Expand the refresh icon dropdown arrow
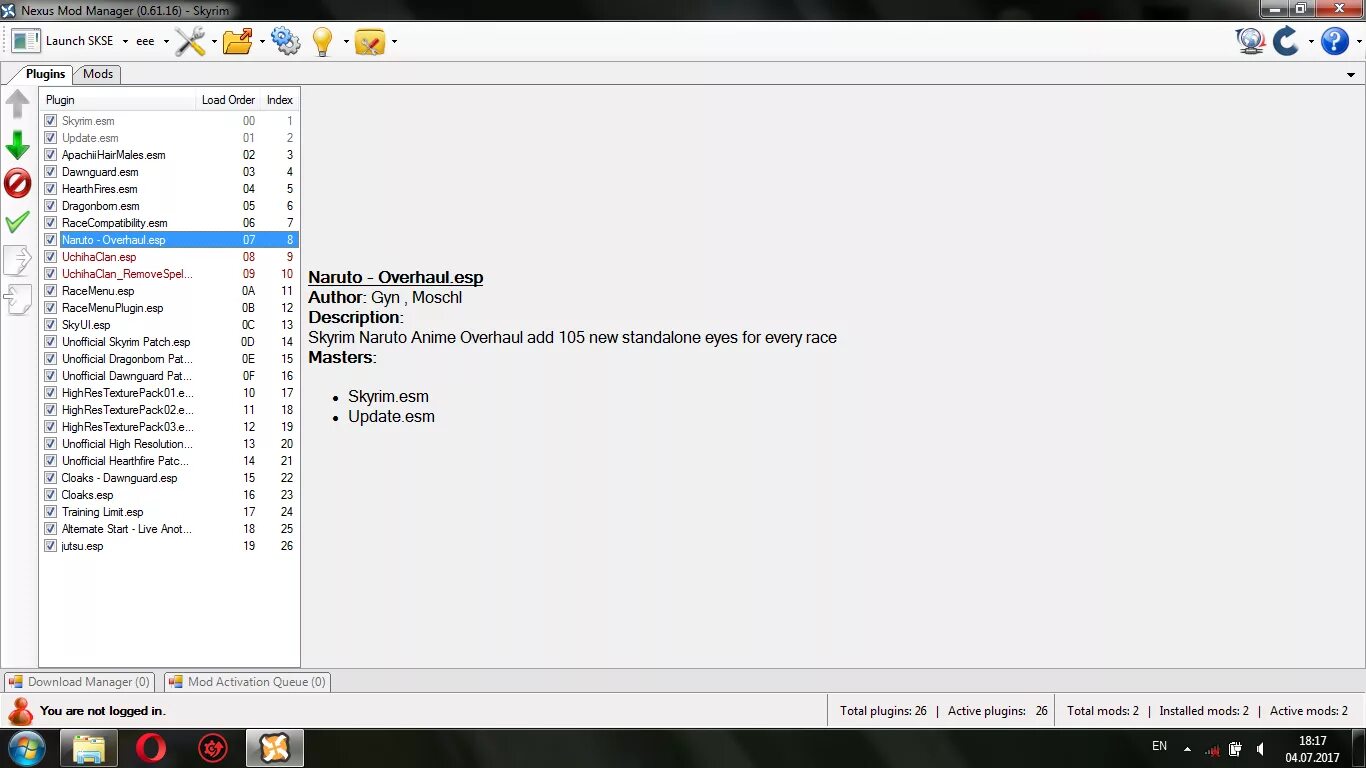Screen dimensions: 1366x768 1310,42
